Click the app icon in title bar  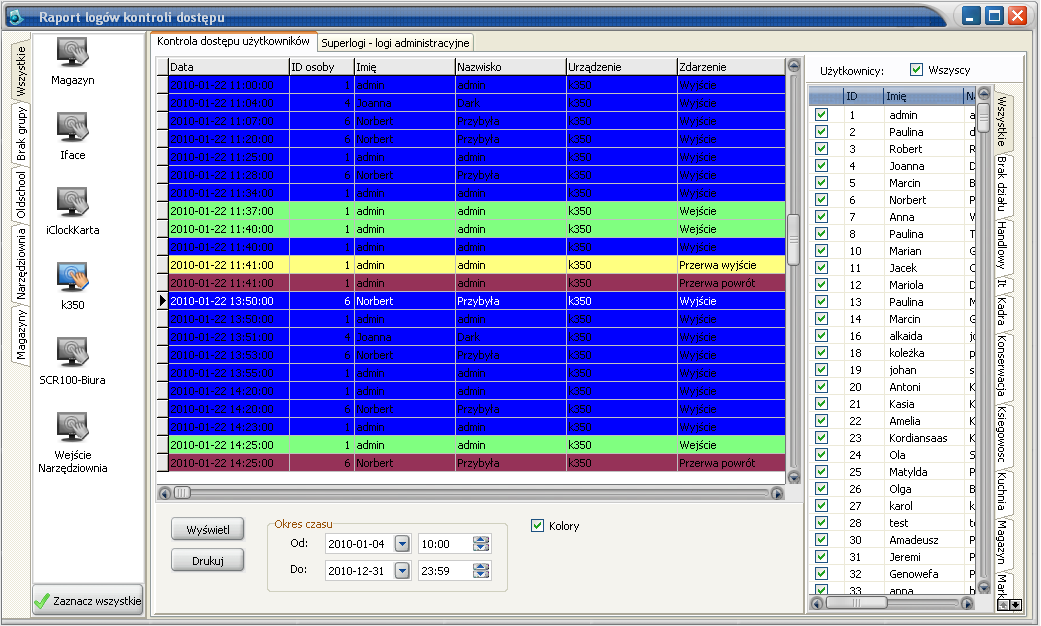15,17
